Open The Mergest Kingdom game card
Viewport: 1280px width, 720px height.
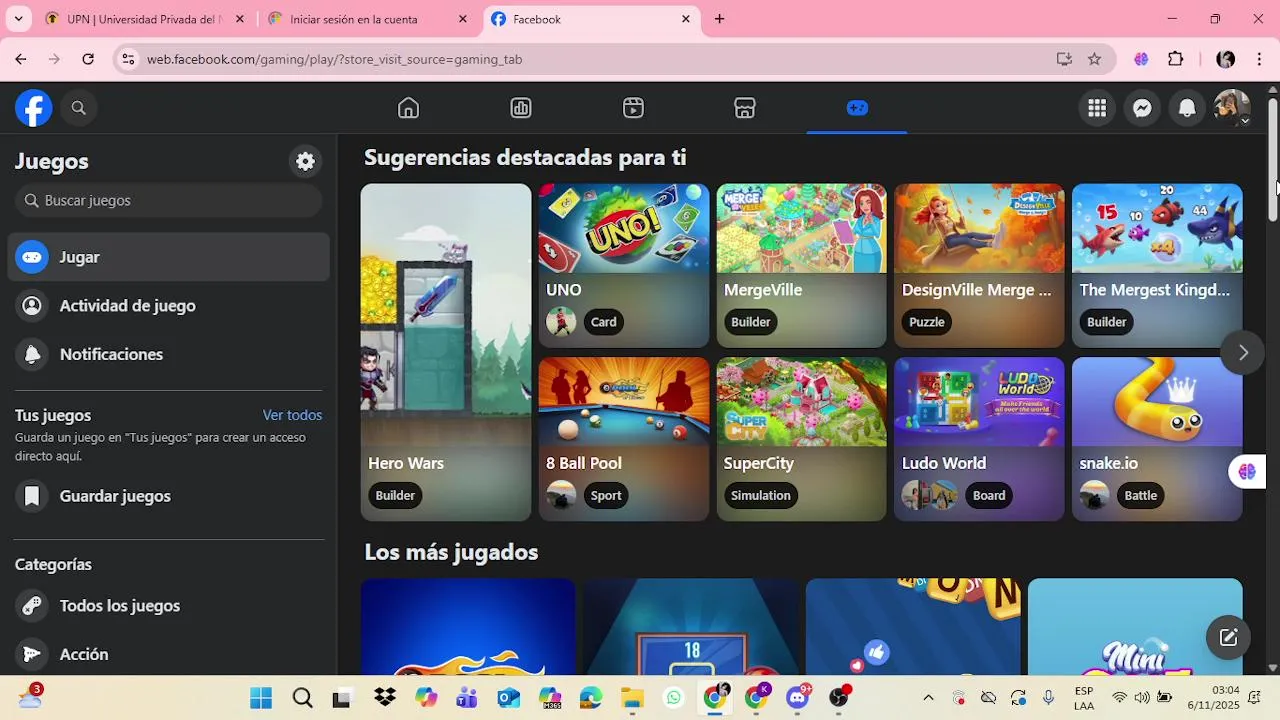[1157, 265]
